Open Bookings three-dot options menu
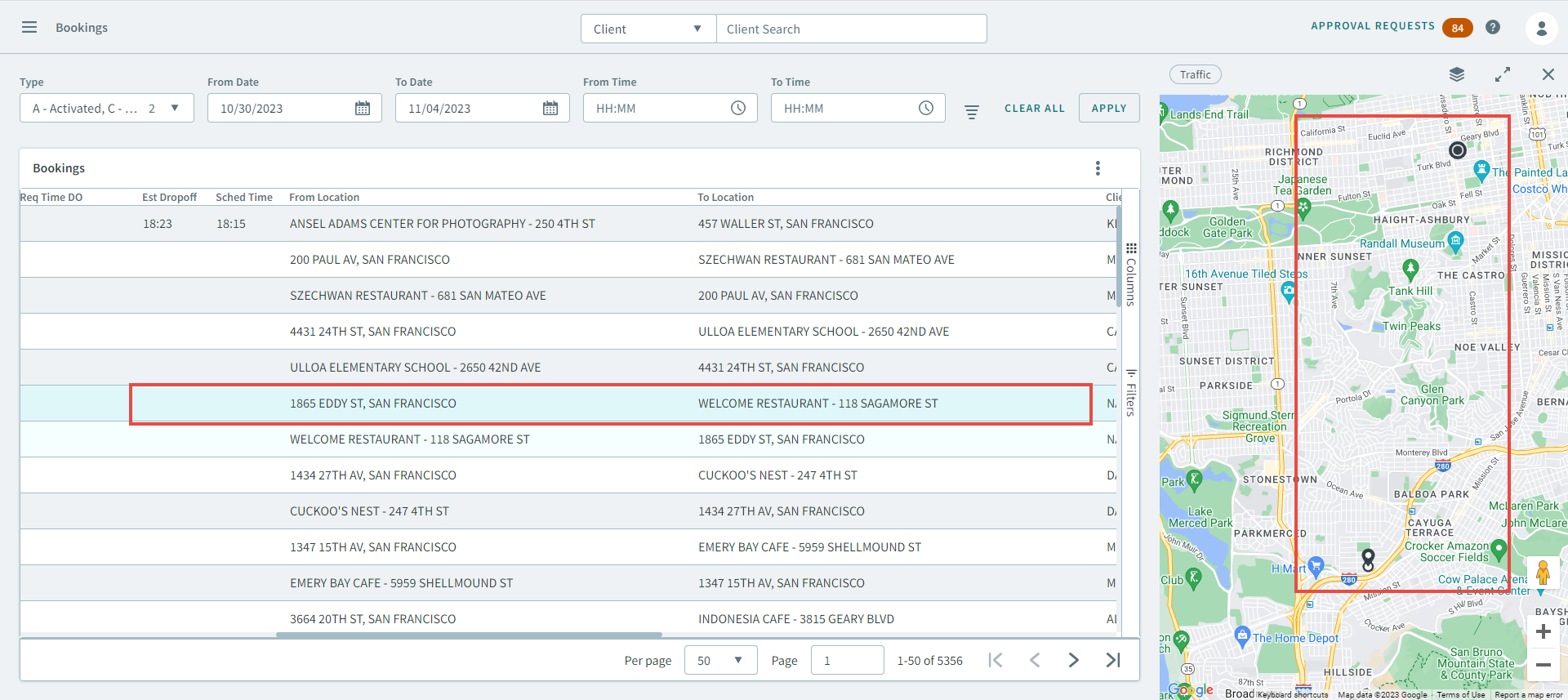 [x=1098, y=168]
